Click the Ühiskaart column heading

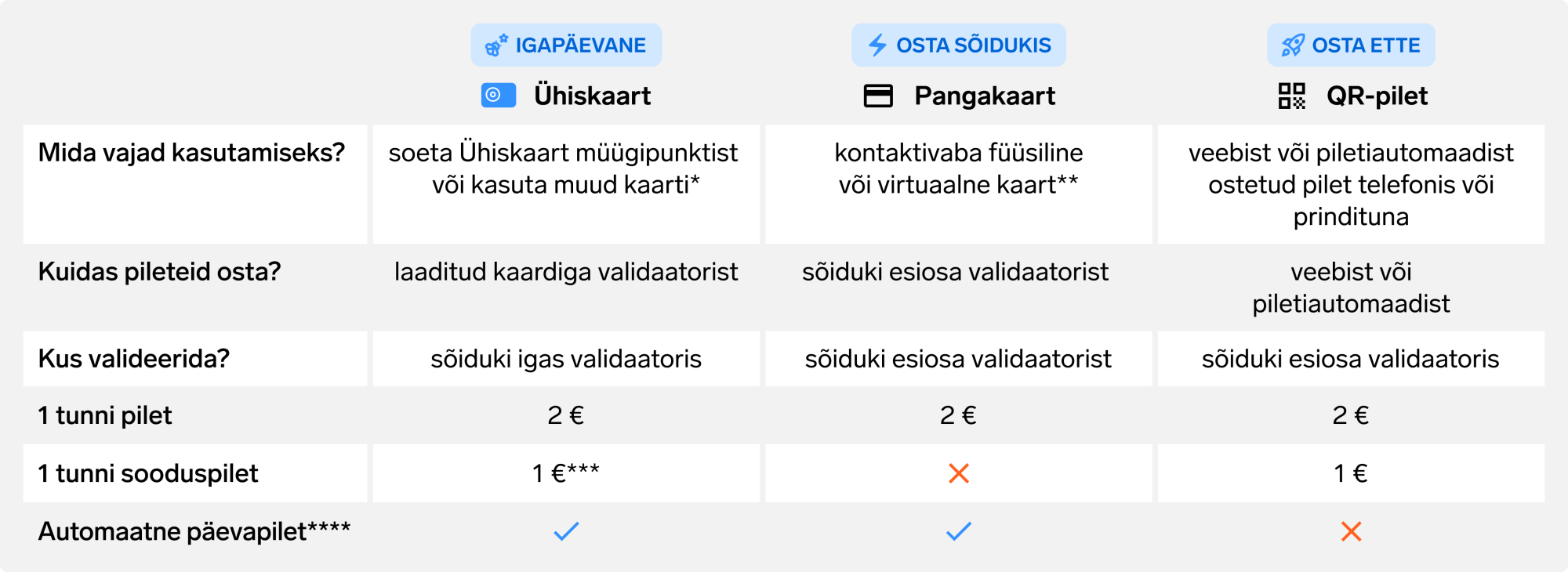coord(592,96)
